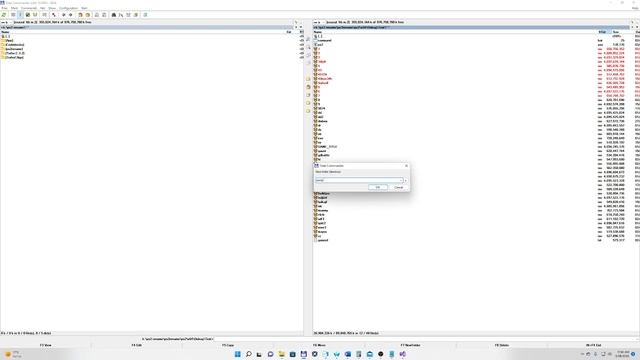
Task: Click the folder name input field in dialog
Action: pyautogui.click(x=358, y=180)
